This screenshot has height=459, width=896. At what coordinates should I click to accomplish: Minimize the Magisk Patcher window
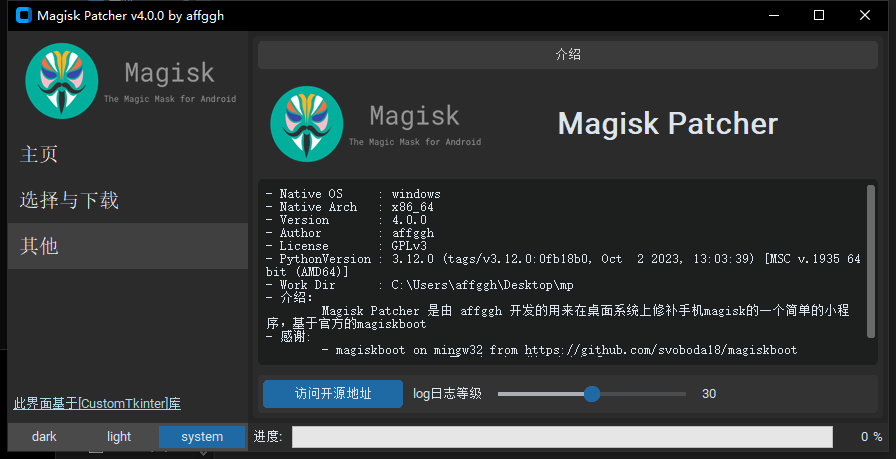(774, 15)
